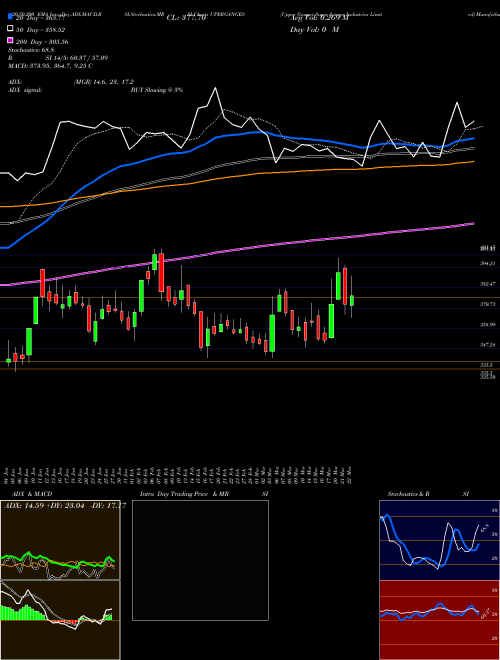Click the tall red candle below the chart's highest wick
Image resolution: width=500 pixels, height=660 pixels.
point(161,272)
